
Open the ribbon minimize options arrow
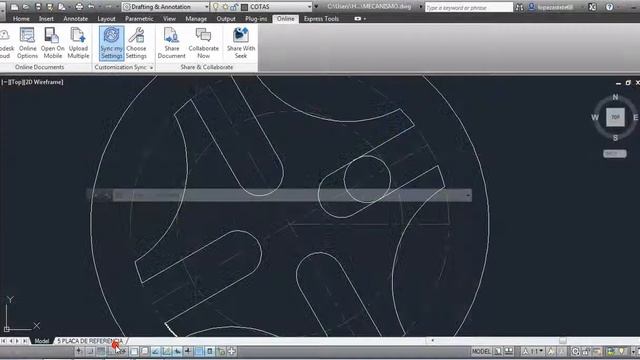pos(364,19)
